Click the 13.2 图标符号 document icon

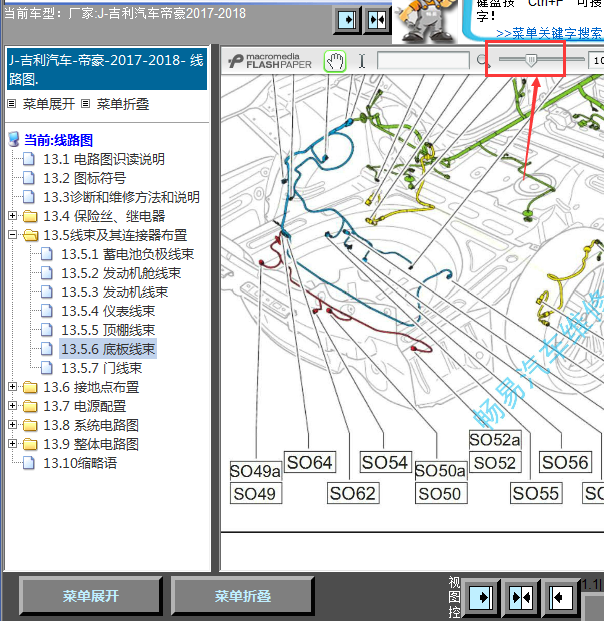(29, 178)
